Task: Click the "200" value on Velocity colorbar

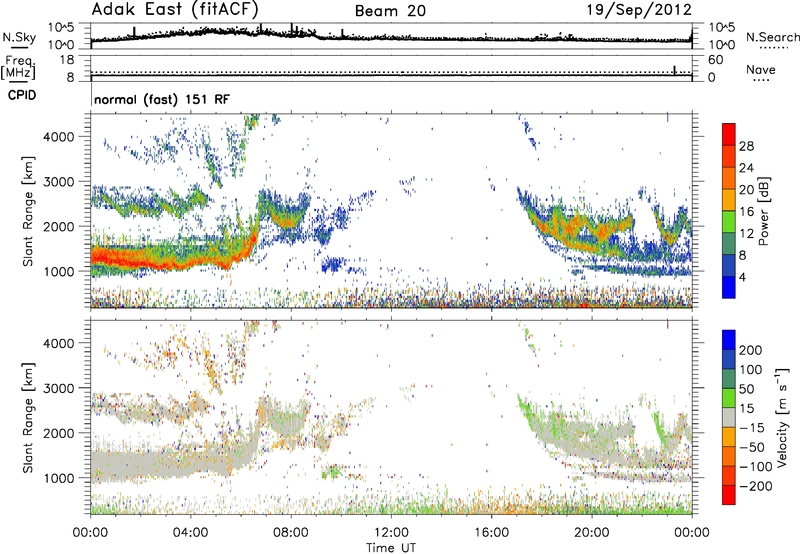Action: [x=751, y=350]
